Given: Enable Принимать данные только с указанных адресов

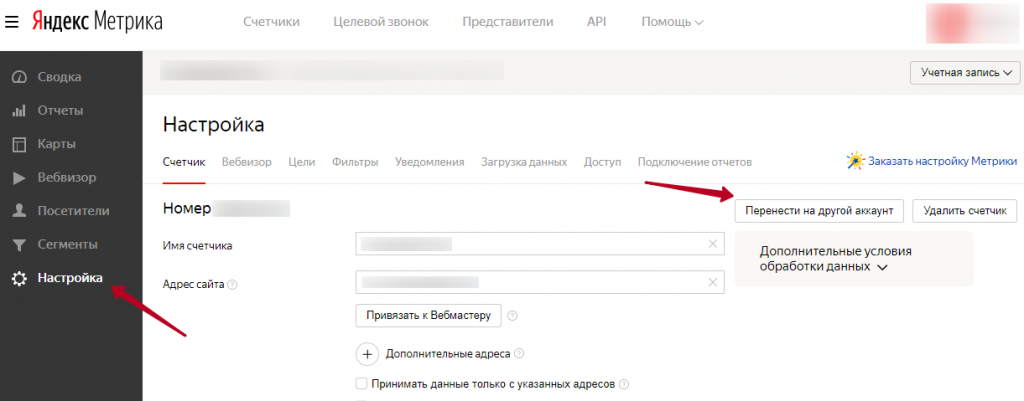Looking at the screenshot, I should [361, 383].
